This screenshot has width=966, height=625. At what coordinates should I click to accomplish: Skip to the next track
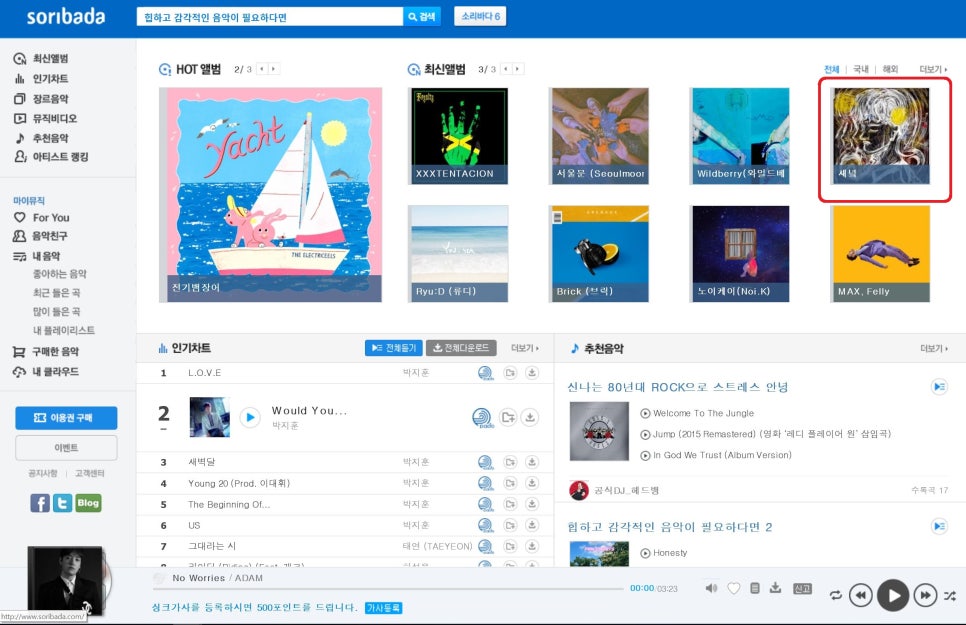click(x=925, y=595)
